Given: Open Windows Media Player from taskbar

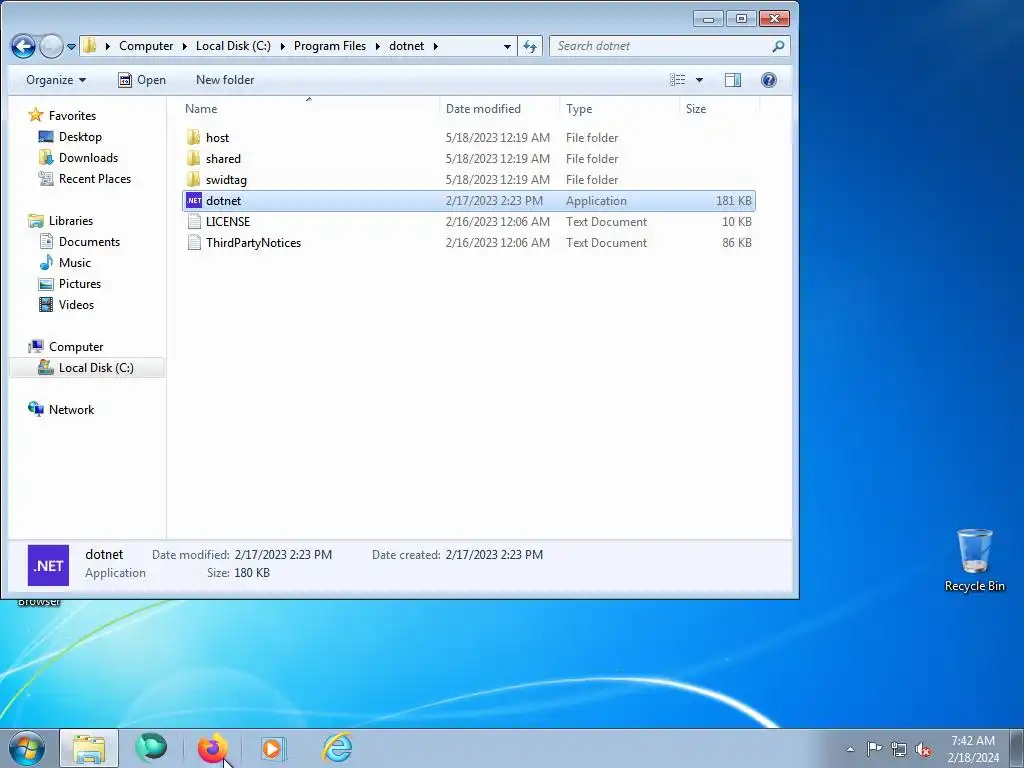Looking at the screenshot, I should 274,748.
